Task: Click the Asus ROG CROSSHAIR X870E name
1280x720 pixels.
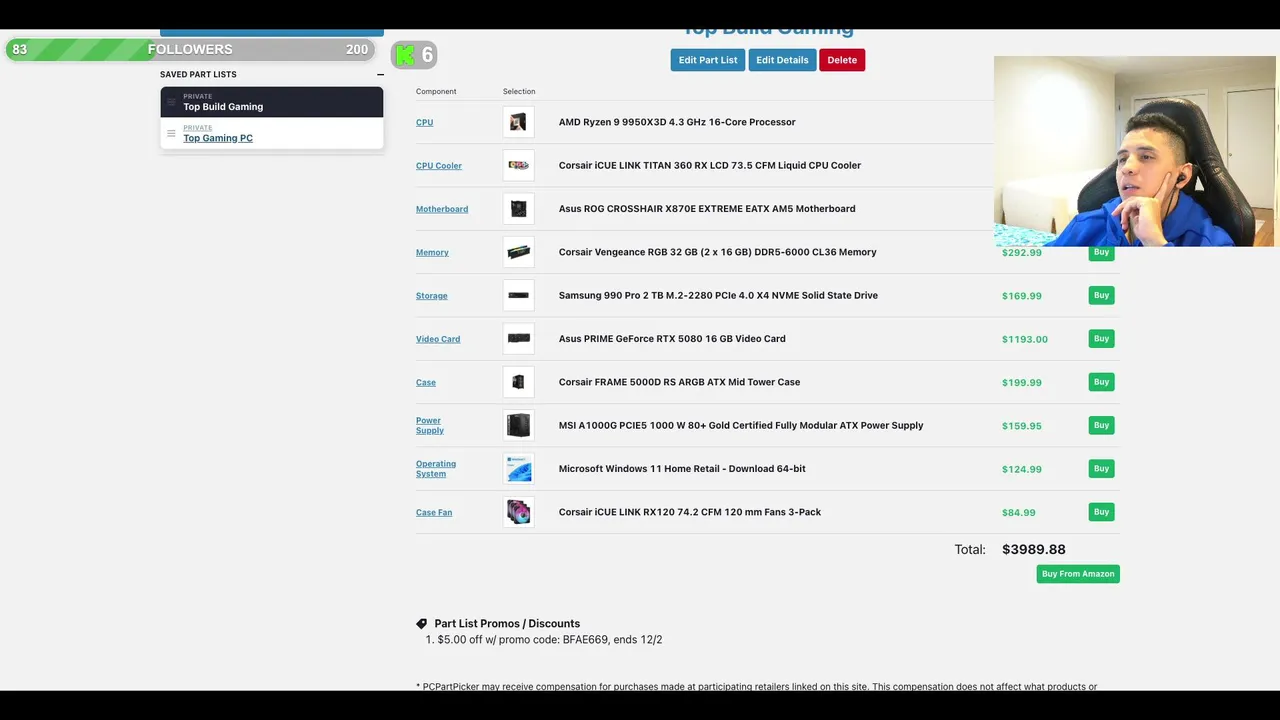Action: click(x=707, y=208)
